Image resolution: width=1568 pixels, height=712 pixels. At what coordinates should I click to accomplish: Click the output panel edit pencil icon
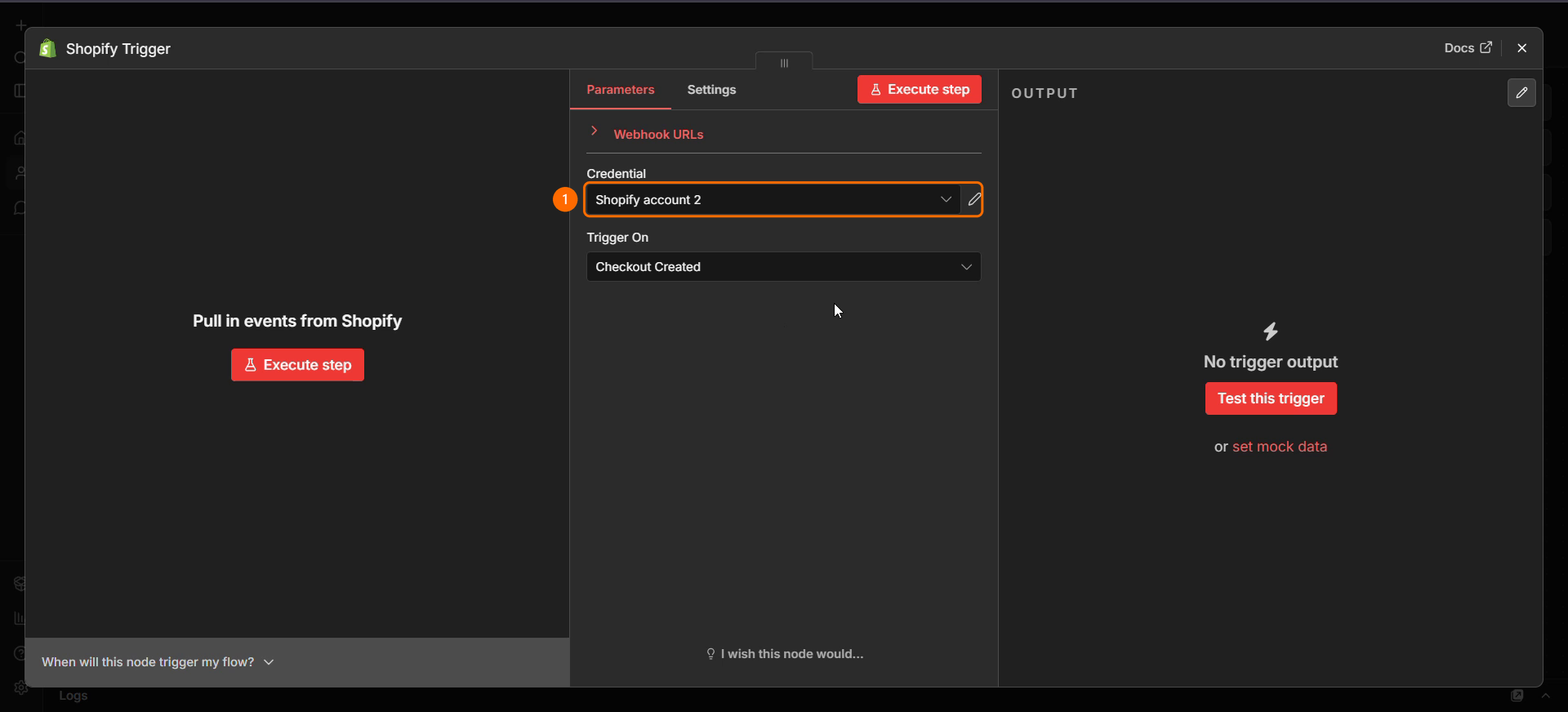tap(1521, 93)
